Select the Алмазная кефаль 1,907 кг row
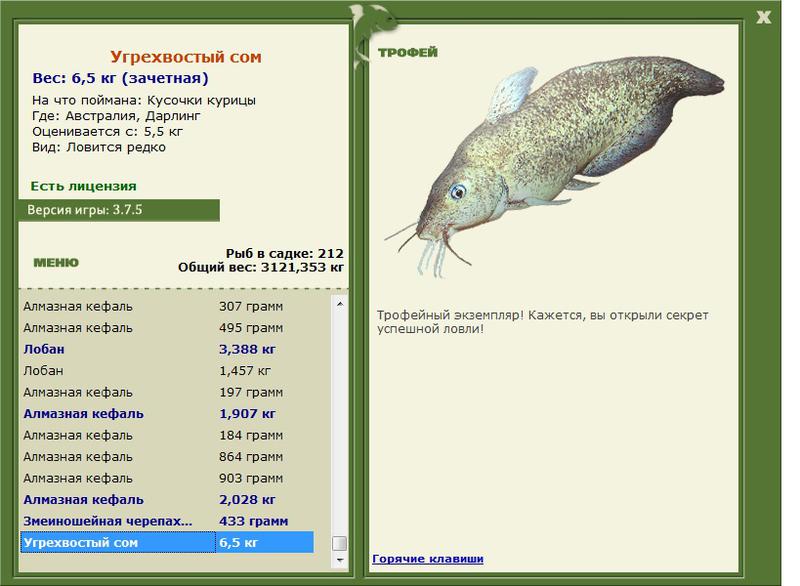Screen dimensions: 800x586 tap(167, 414)
